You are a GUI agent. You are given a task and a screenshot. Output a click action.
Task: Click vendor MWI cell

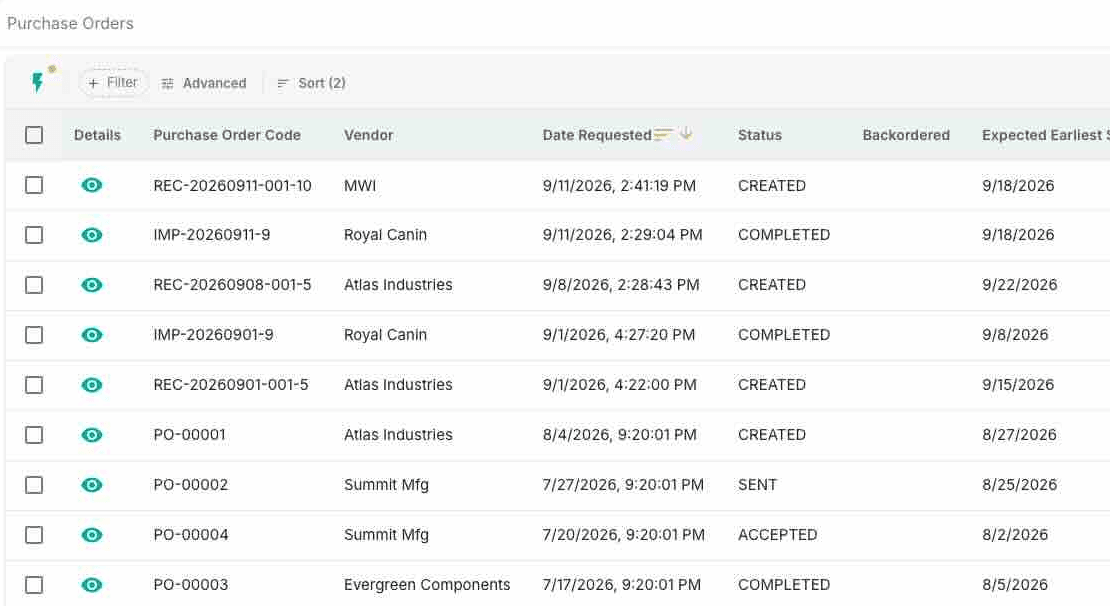(360, 185)
